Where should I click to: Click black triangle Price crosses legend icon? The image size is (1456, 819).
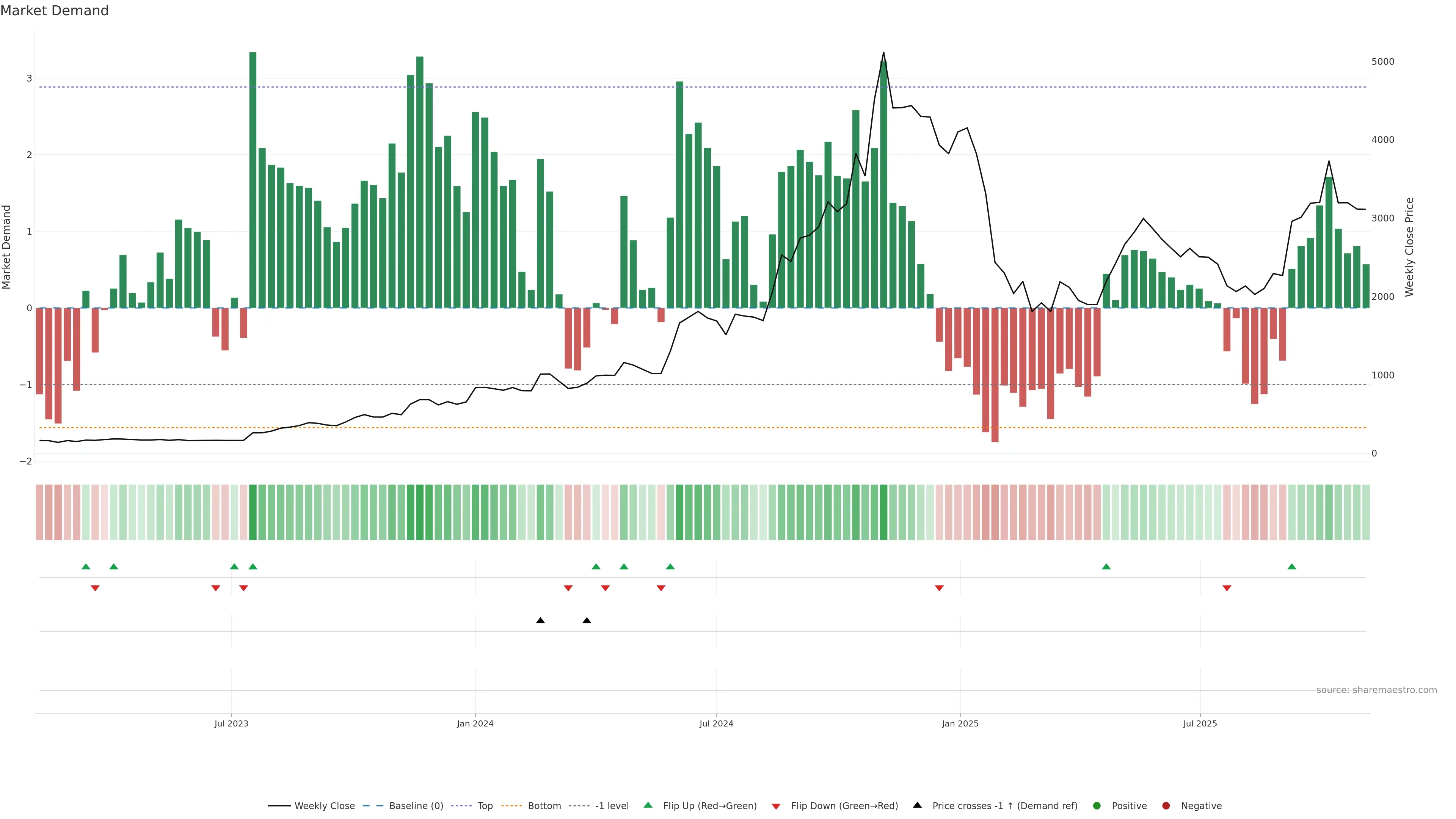917,805
